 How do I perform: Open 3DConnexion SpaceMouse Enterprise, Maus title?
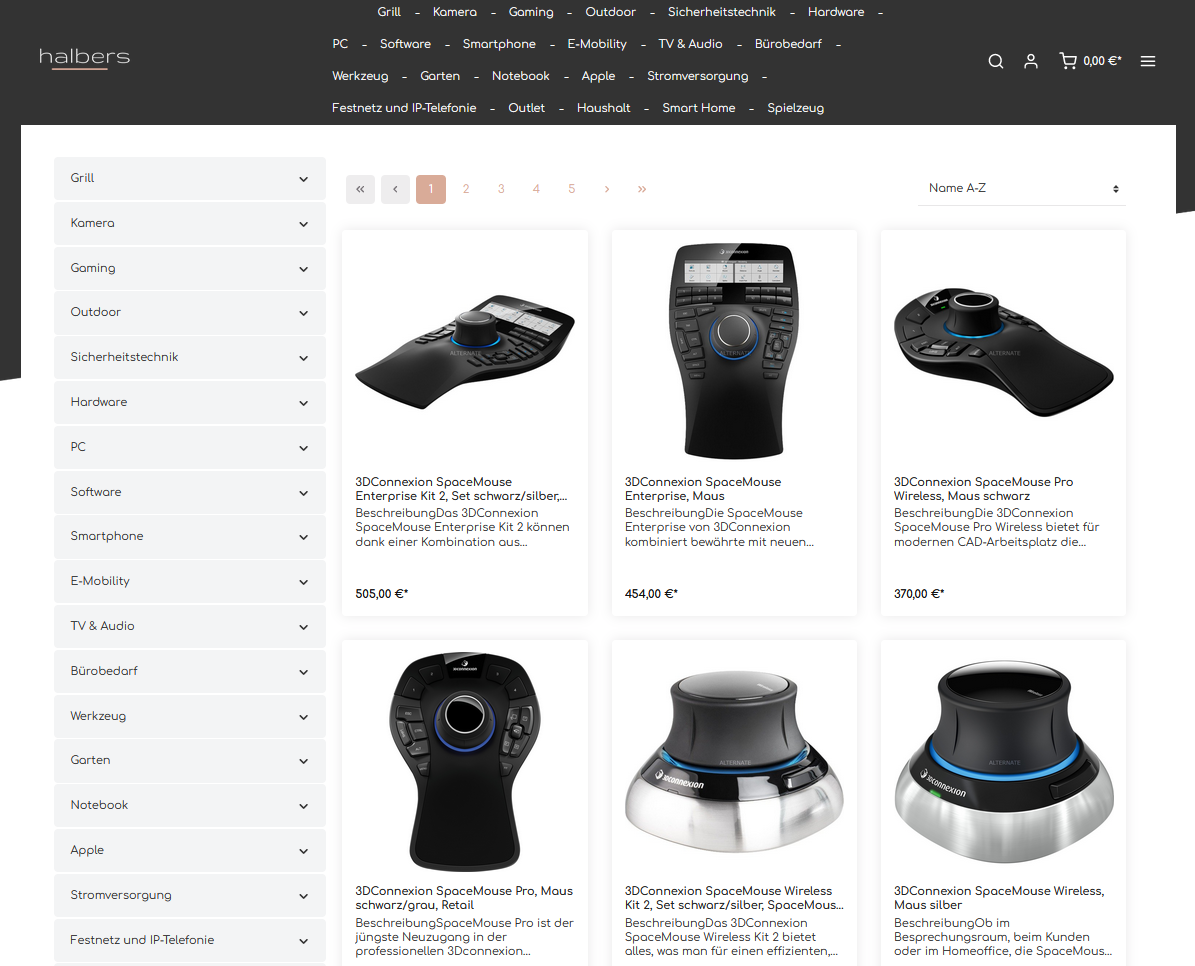click(x=703, y=489)
